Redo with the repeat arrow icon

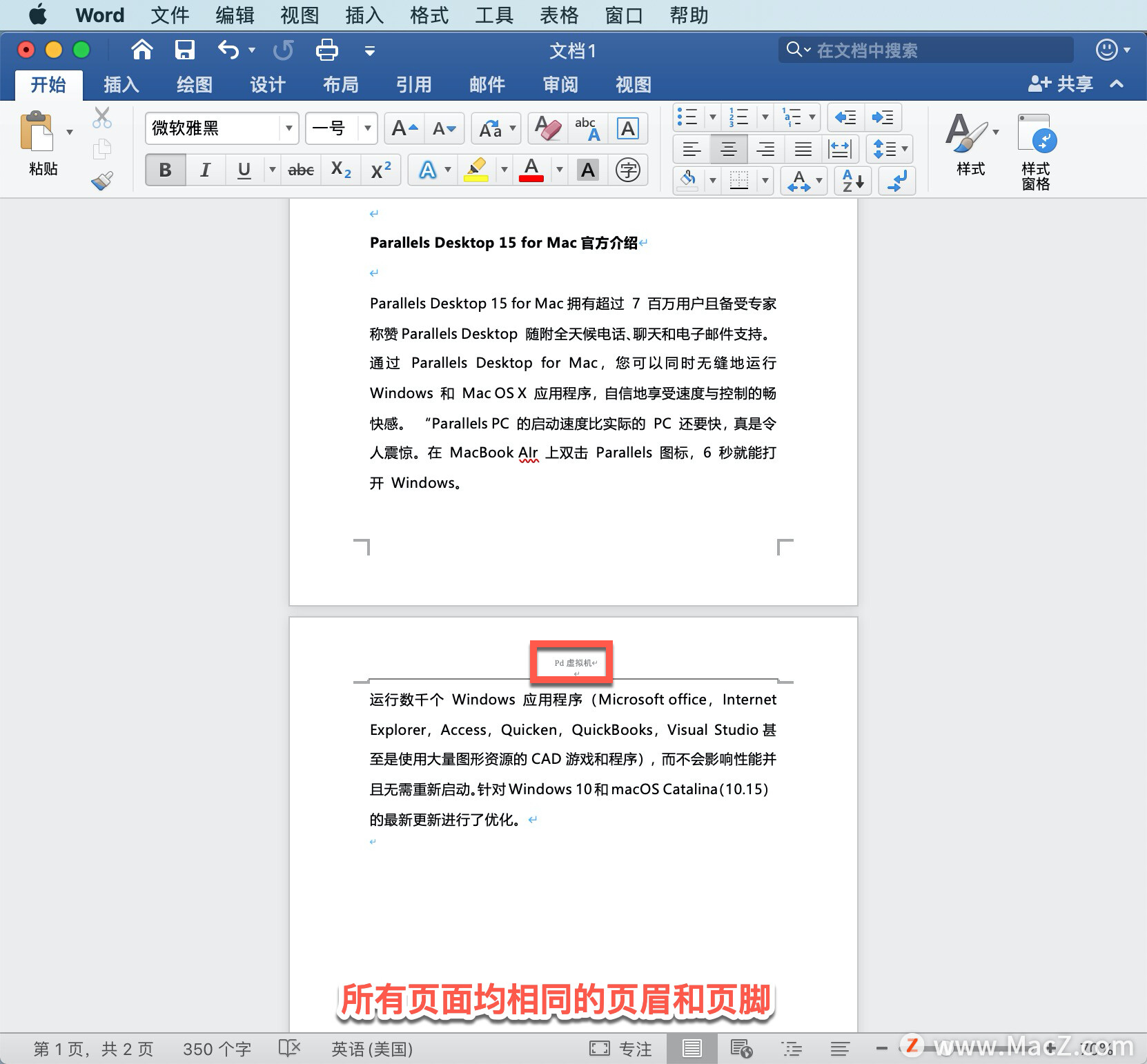point(283,50)
